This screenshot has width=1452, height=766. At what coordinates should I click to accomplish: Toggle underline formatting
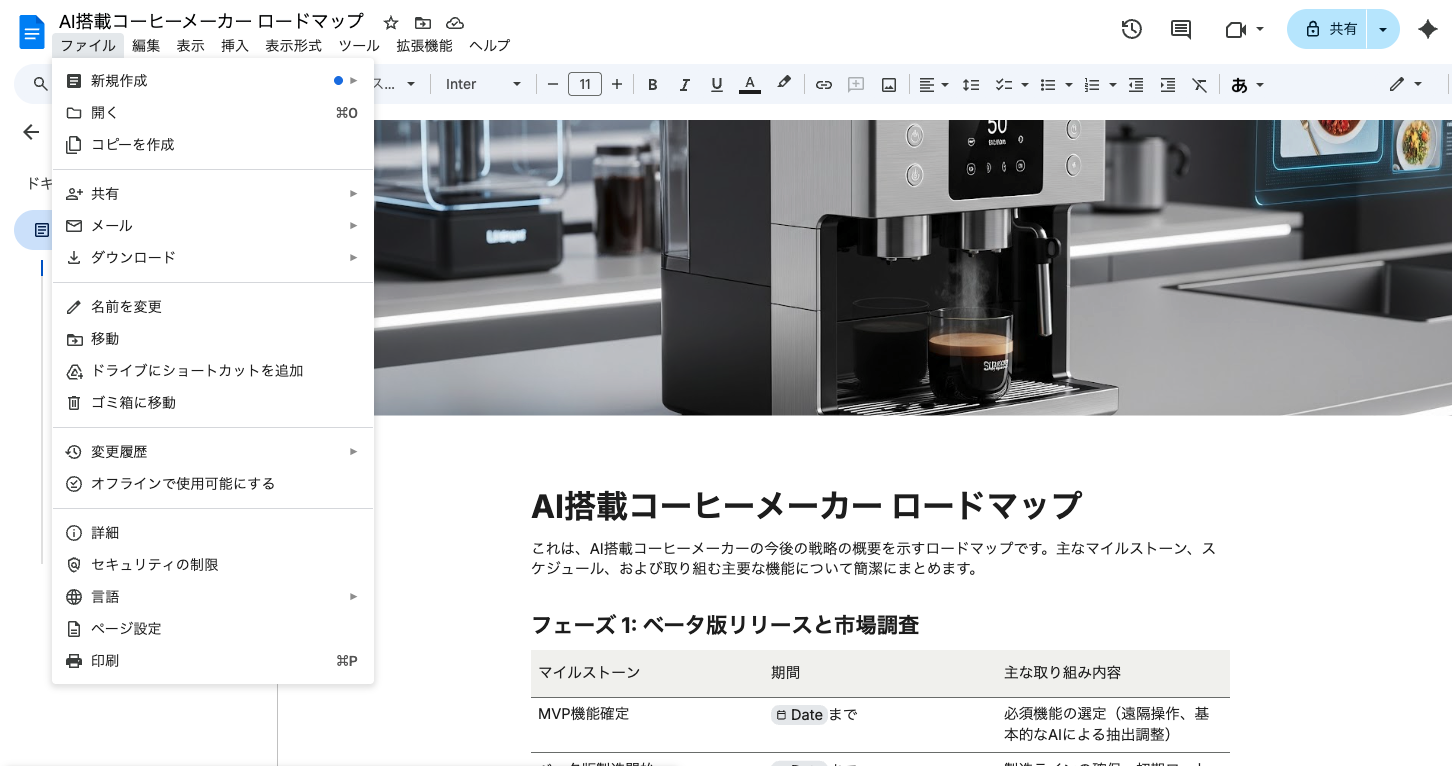pyautogui.click(x=716, y=84)
